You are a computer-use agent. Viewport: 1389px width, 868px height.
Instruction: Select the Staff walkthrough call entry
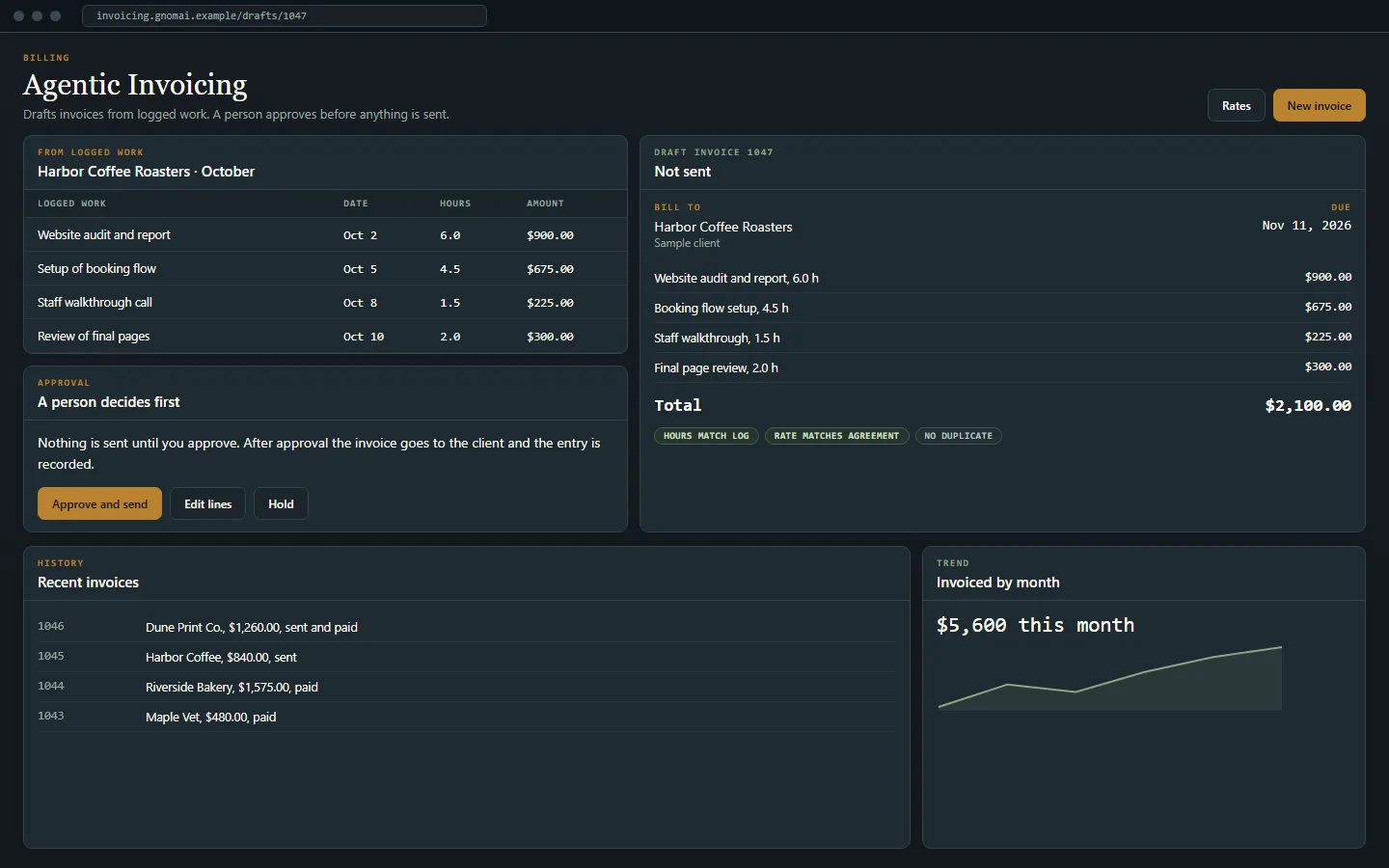click(325, 302)
